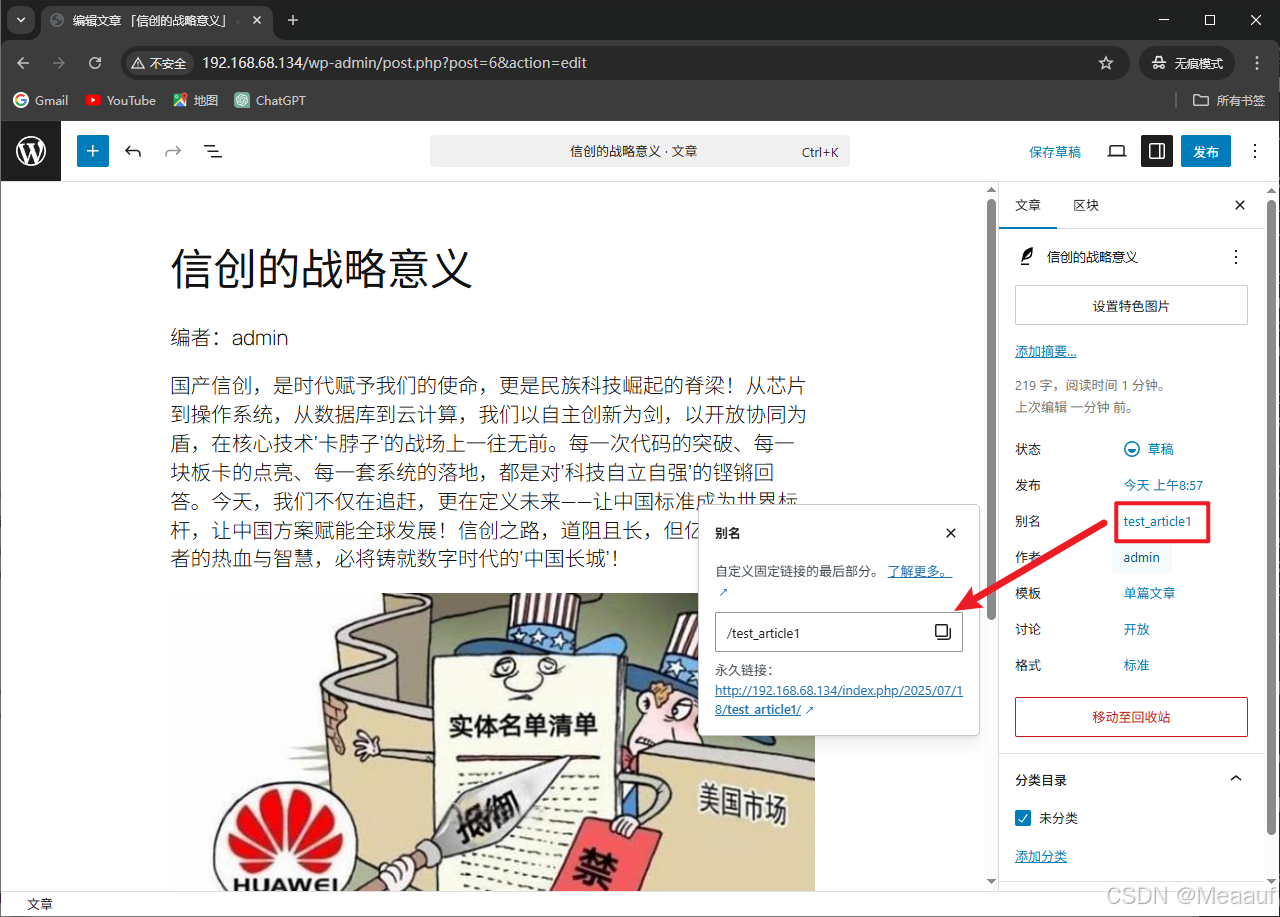Change the post format 标准
This screenshot has height=917, width=1280.
click(x=1137, y=665)
